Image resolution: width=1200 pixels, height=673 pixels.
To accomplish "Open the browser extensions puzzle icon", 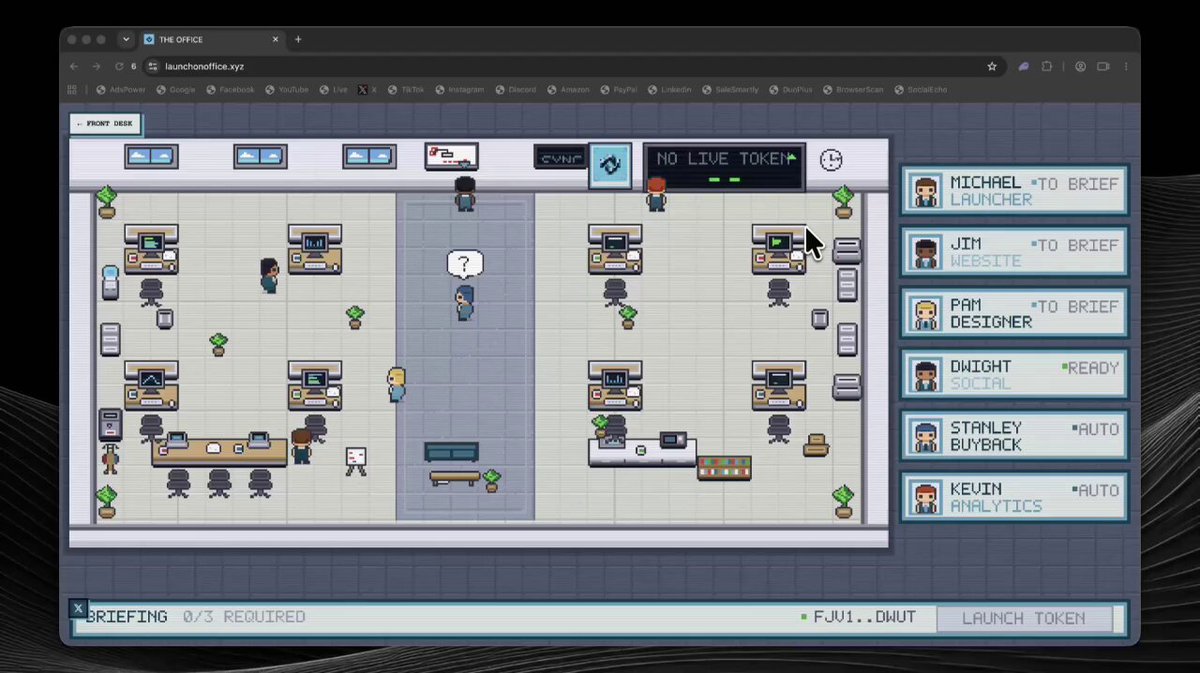I will [1047, 66].
